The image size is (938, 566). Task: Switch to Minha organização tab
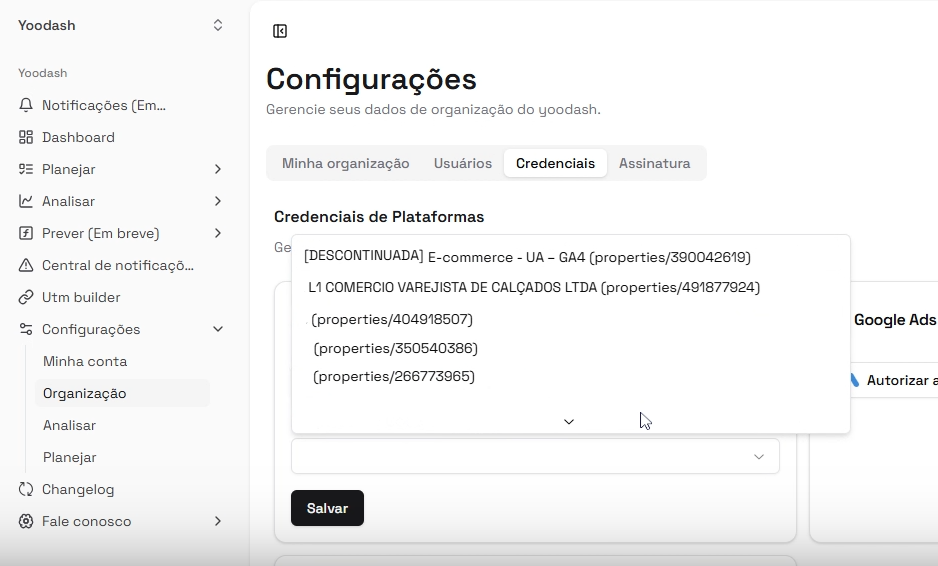click(346, 163)
